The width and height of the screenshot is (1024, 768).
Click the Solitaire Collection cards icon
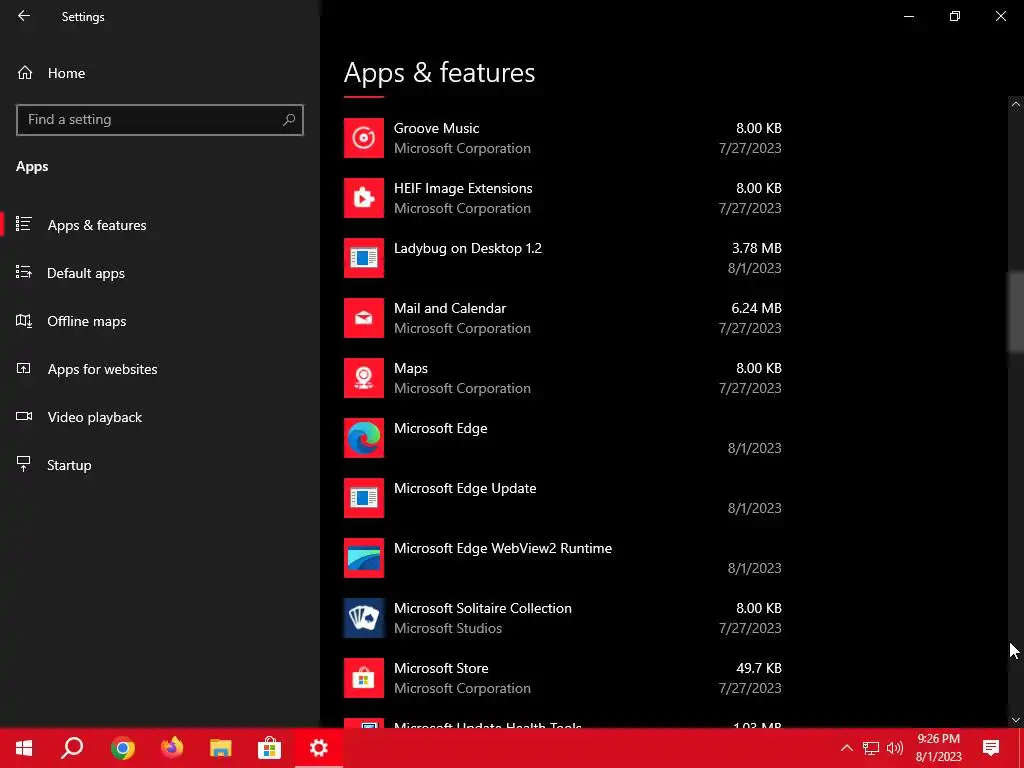[x=364, y=618]
